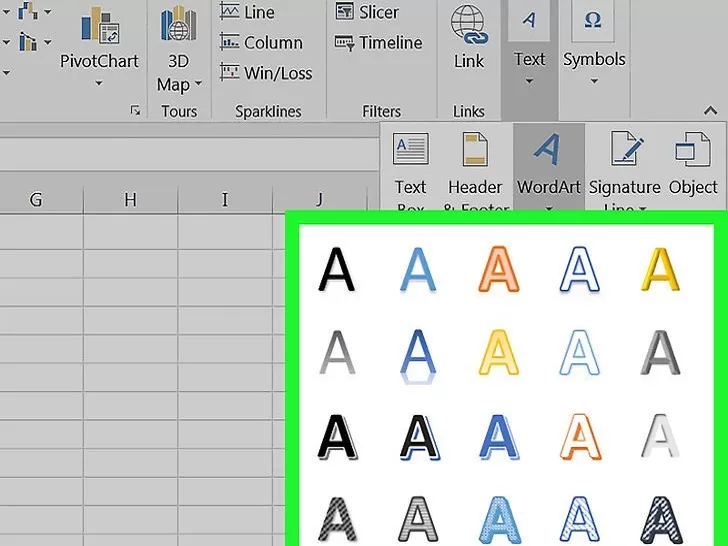Image resolution: width=728 pixels, height=546 pixels.
Task: Choose the orange outlined WordArt style
Action: click(x=580, y=436)
